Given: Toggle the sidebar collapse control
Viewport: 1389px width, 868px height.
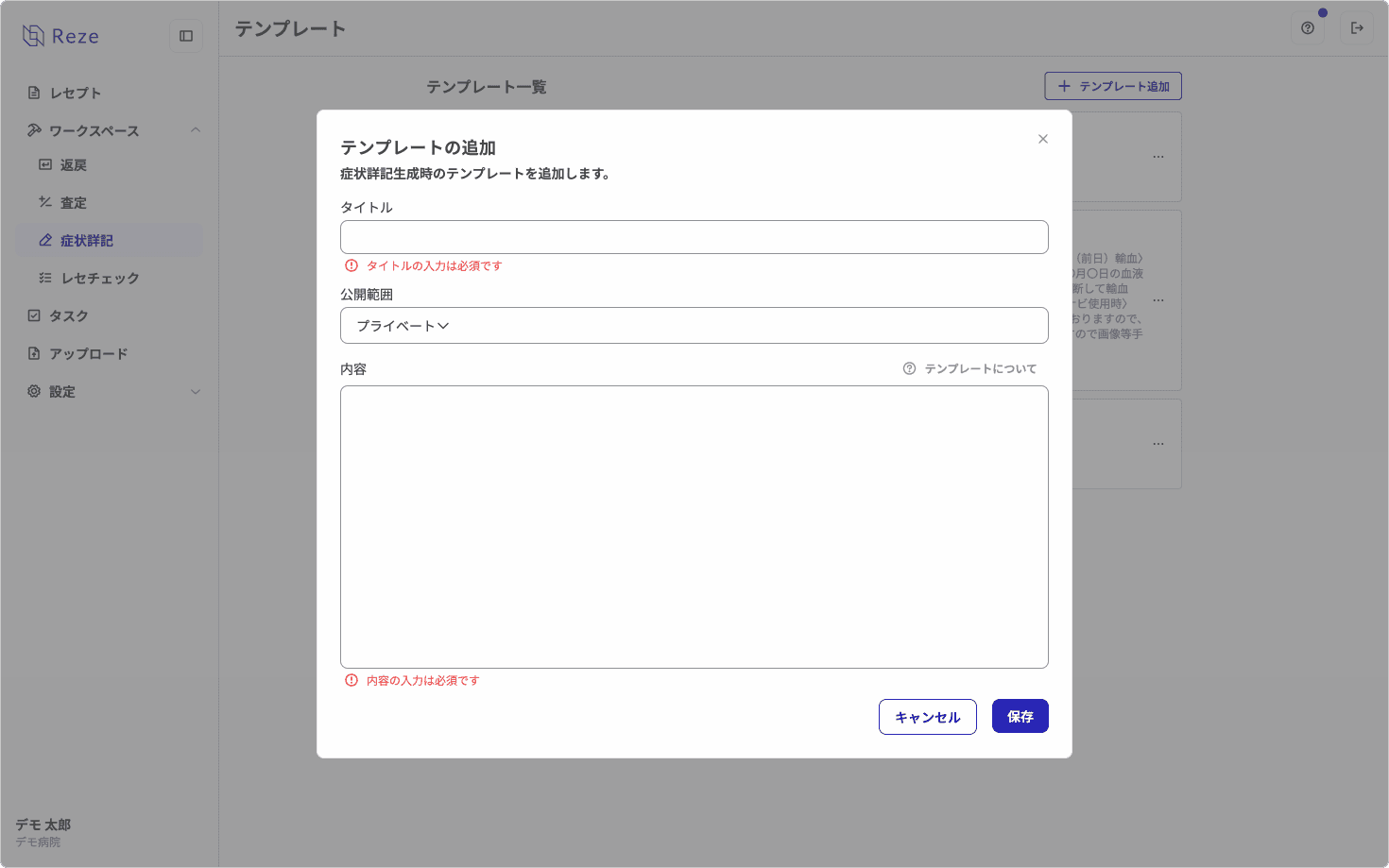Looking at the screenshot, I should click(x=186, y=35).
